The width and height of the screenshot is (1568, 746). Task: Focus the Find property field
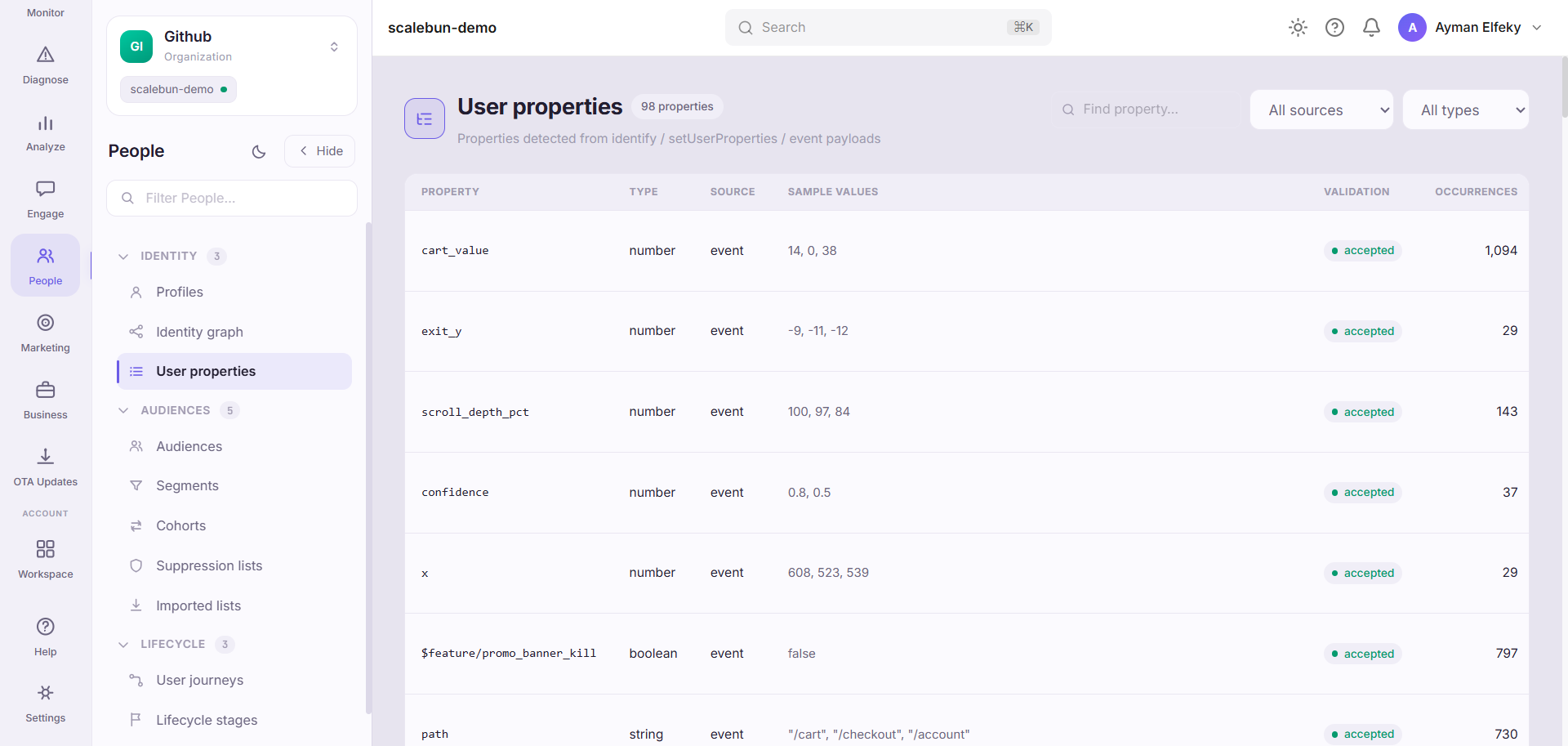tap(1146, 109)
